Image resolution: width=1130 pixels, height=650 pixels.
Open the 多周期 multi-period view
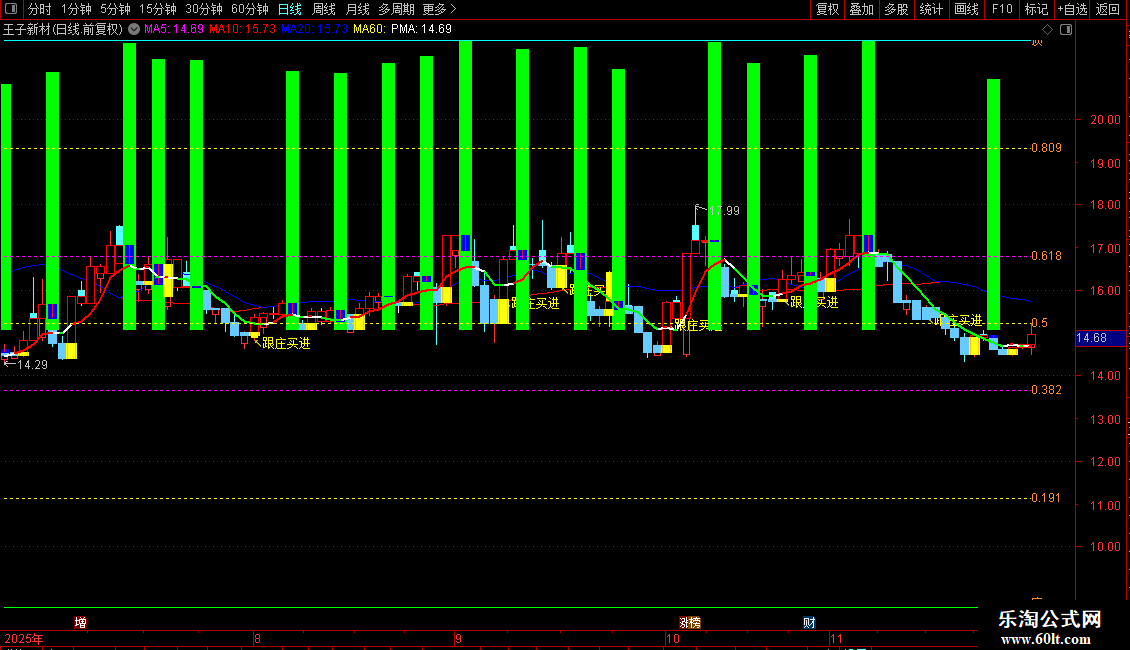point(396,9)
